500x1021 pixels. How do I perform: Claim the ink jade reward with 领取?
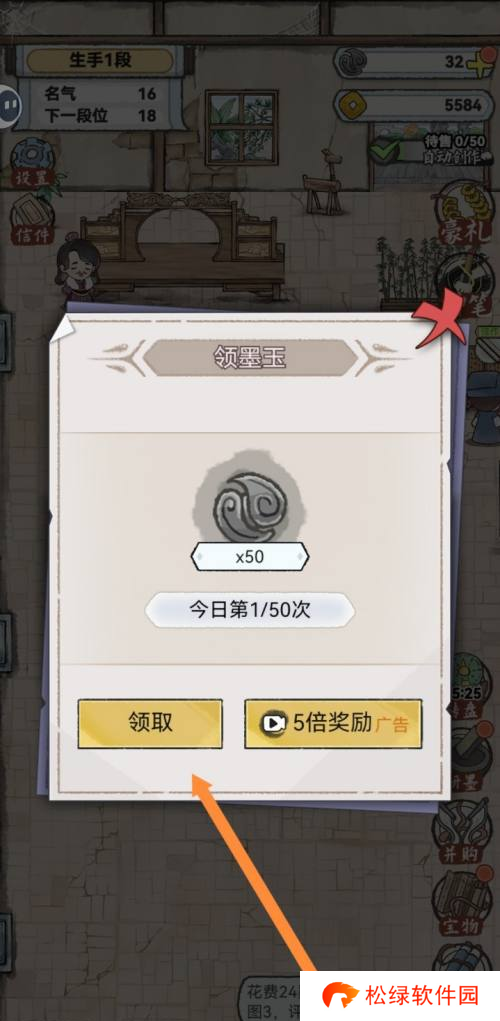pyautogui.click(x=150, y=723)
